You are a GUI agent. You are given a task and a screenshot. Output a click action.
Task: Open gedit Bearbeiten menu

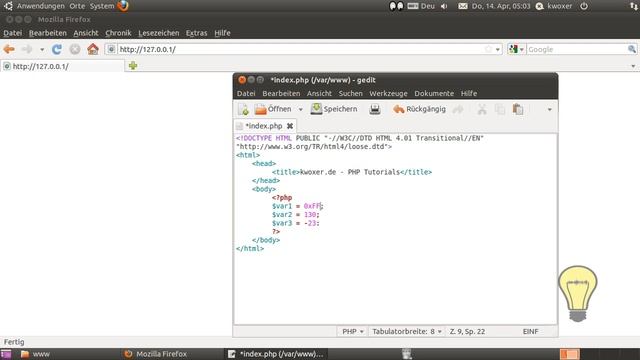[x=281, y=93]
